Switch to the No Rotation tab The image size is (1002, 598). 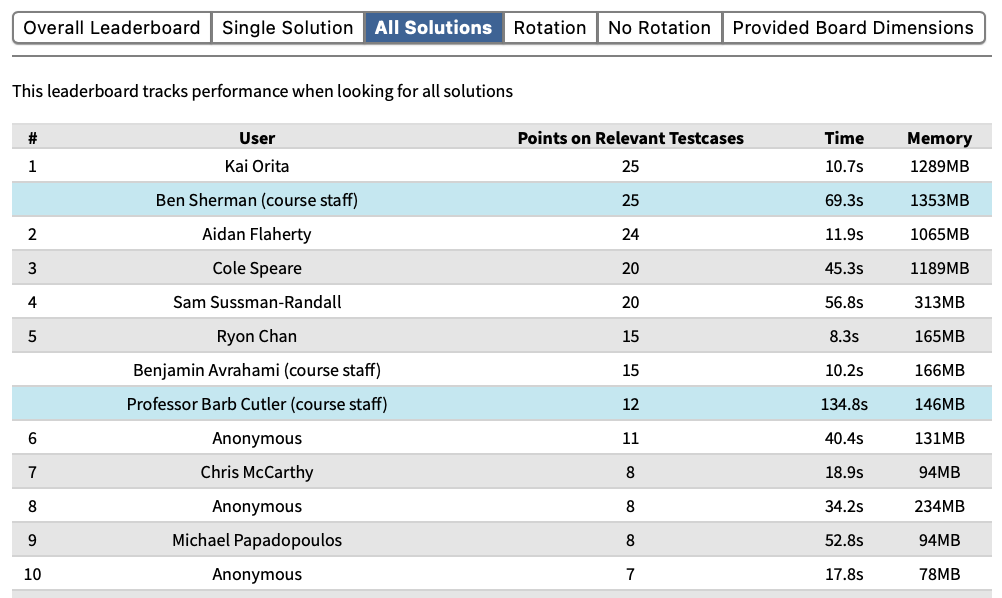(659, 28)
